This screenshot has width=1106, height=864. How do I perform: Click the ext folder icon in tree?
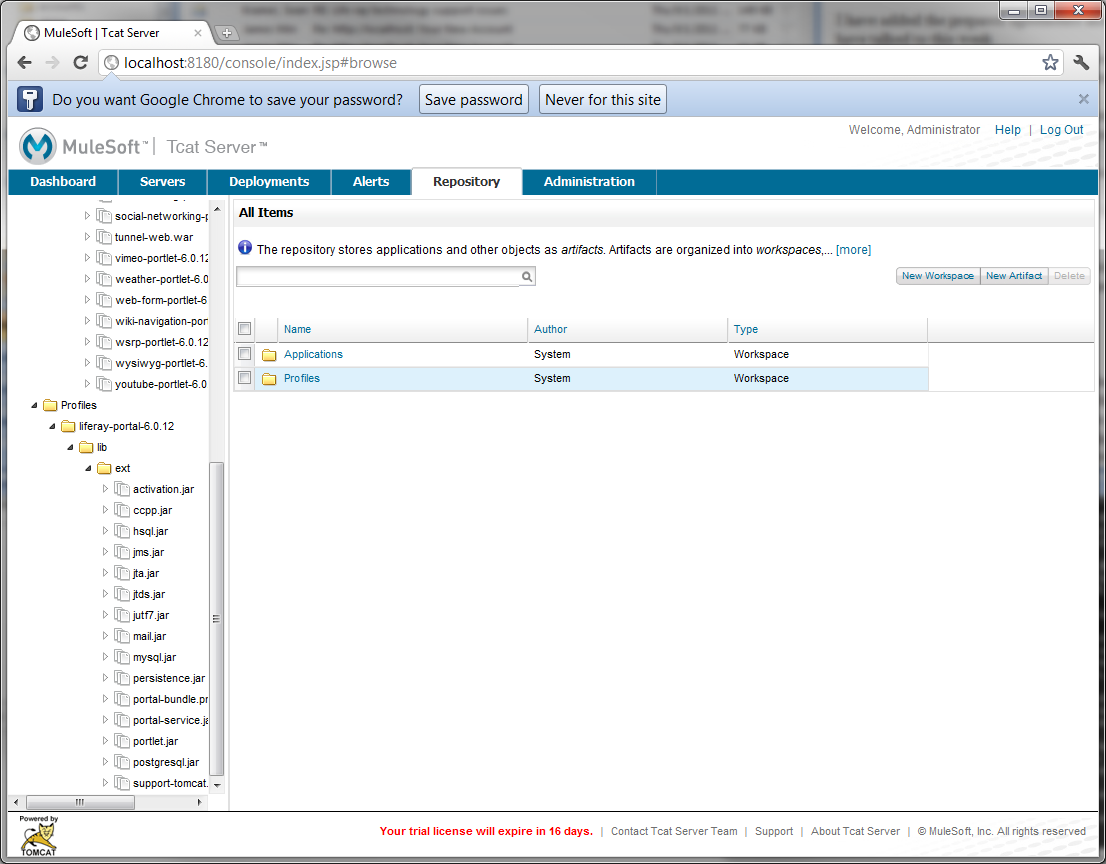104,468
